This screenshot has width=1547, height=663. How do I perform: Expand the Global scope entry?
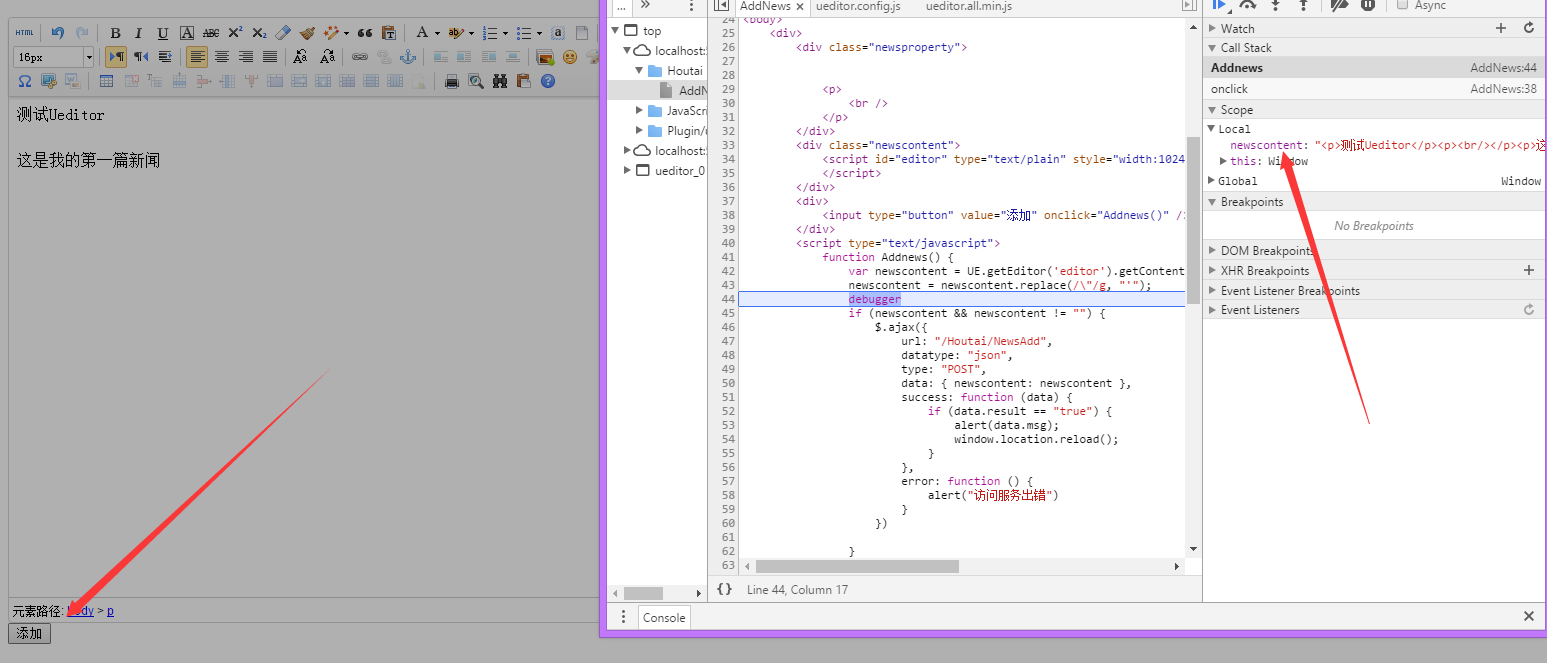tap(1211, 180)
